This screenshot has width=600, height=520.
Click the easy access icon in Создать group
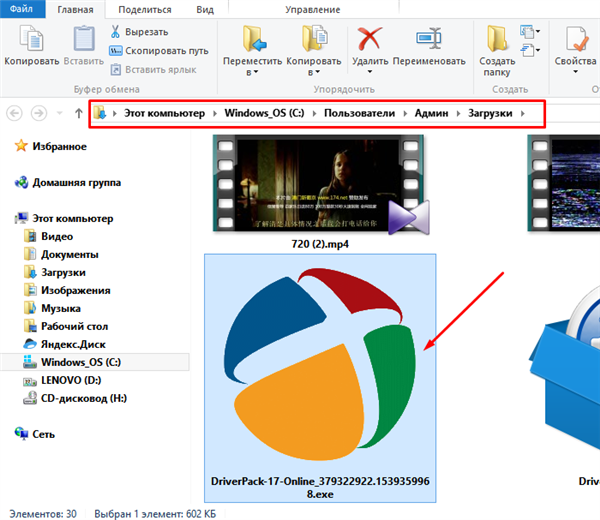(x=527, y=50)
